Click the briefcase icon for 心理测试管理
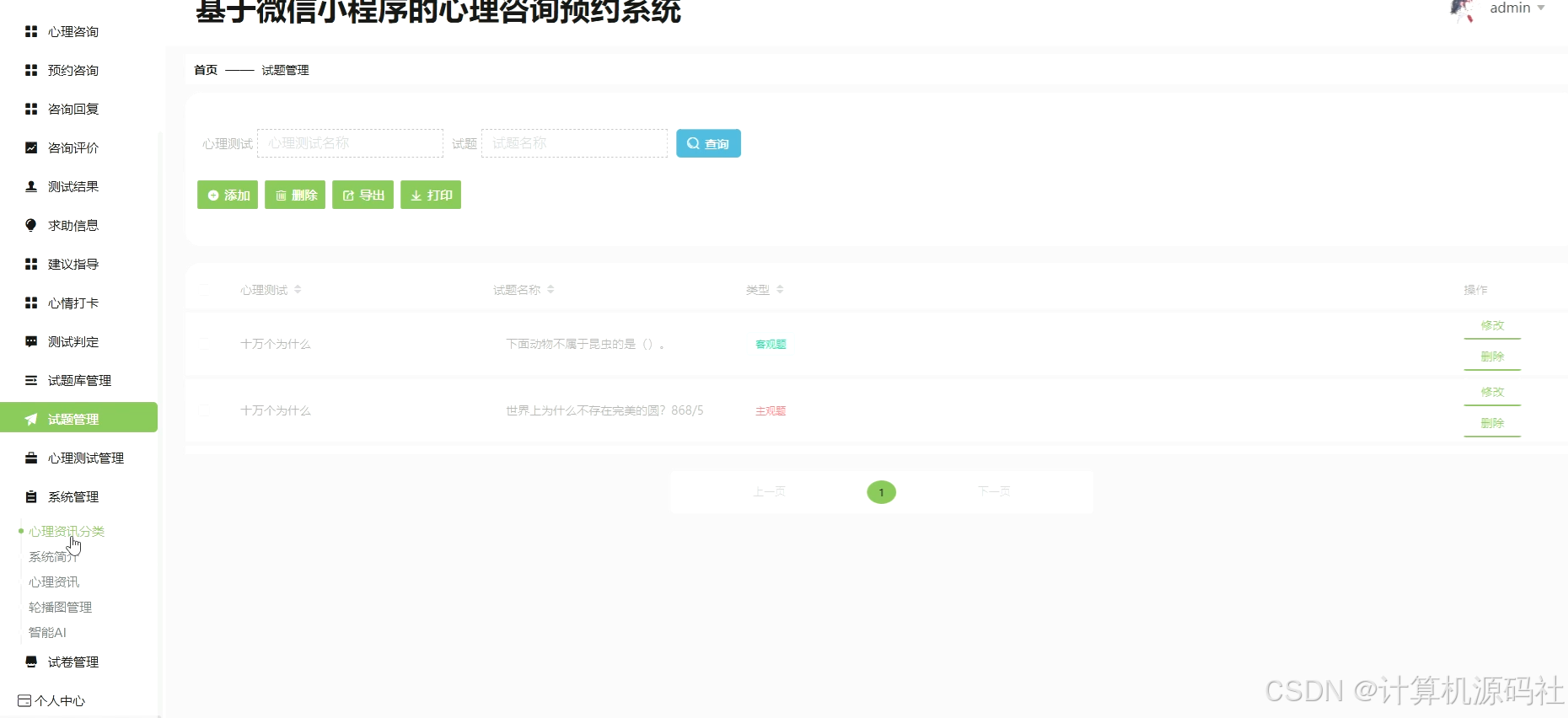The image size is (1568, 718). click(x=31, y=458)
